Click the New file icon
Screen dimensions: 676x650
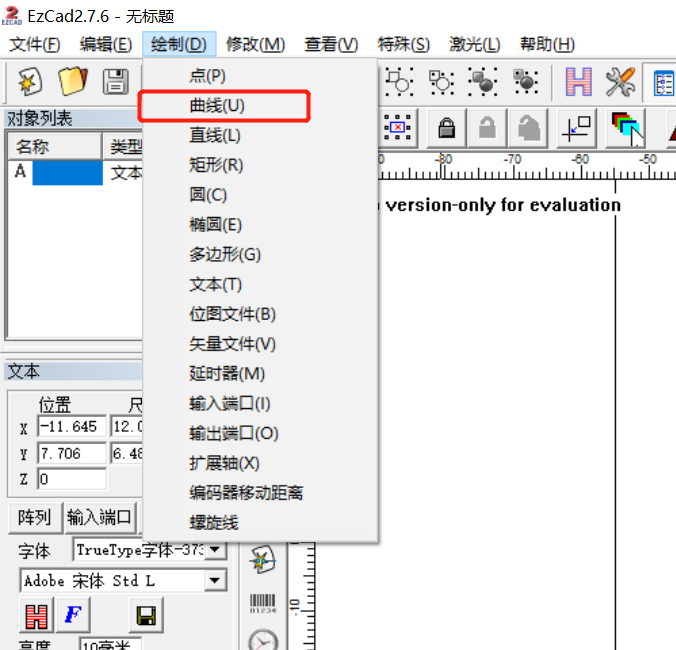[x=30, y=81]
